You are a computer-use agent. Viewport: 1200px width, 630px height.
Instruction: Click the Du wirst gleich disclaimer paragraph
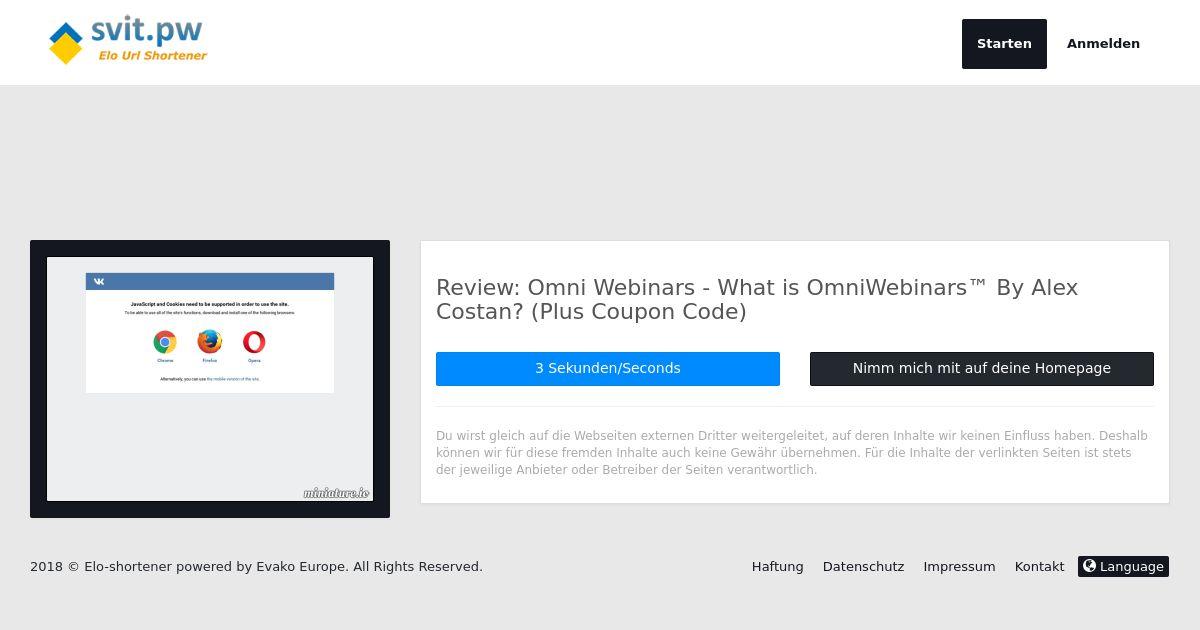[x=792, y=453]
